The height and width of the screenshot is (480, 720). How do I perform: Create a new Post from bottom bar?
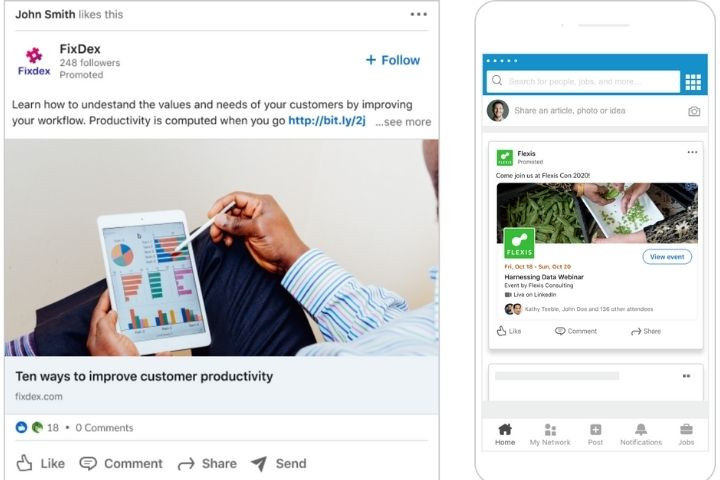click(x=595, y=433)
